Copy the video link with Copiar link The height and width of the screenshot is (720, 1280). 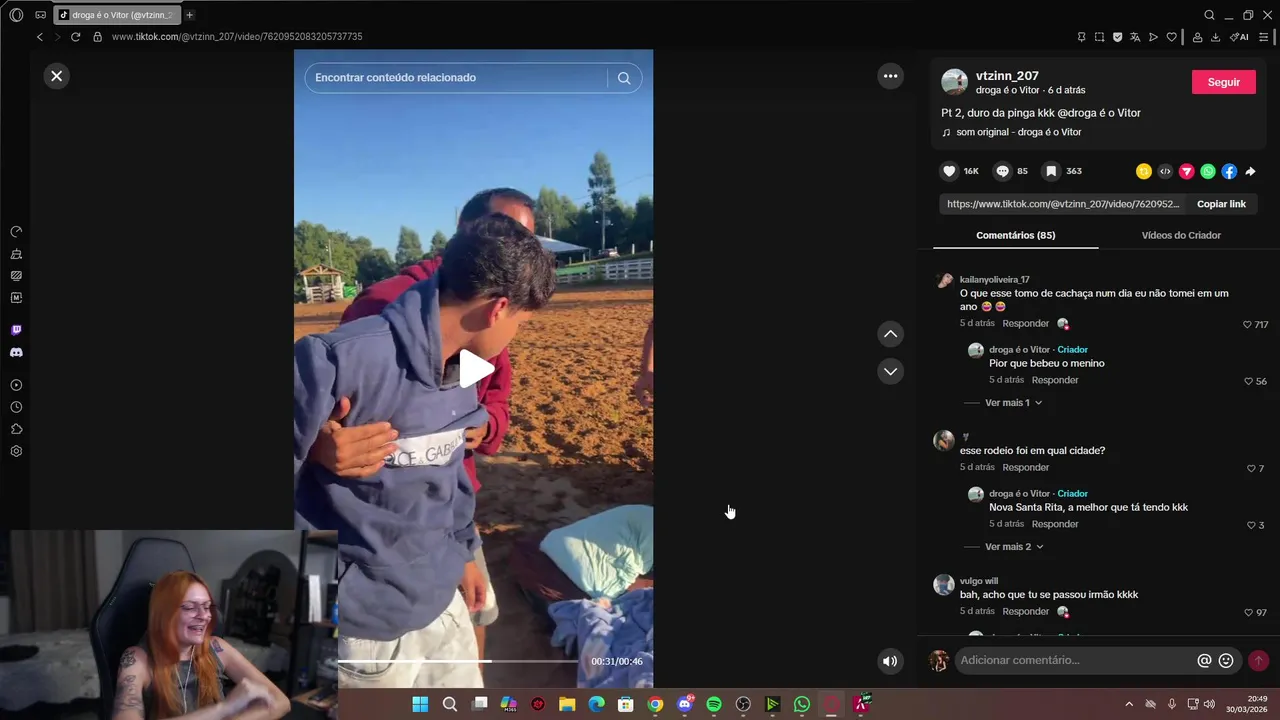[x=1221, y=204]
